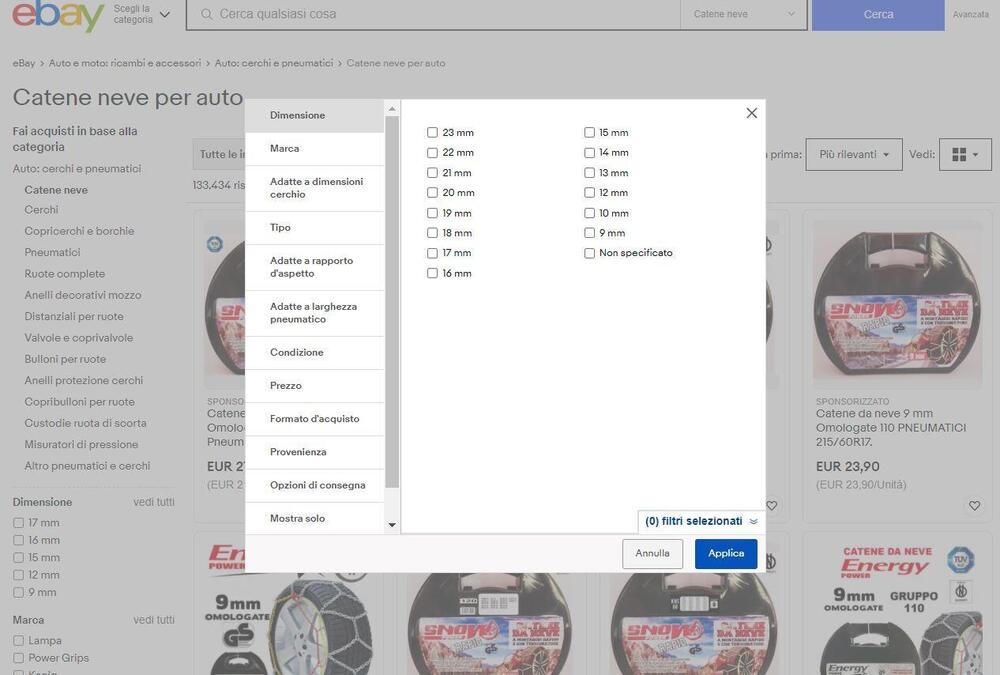Open the Prezzo filter tab
1000x675 pixels.
point(314,386)
